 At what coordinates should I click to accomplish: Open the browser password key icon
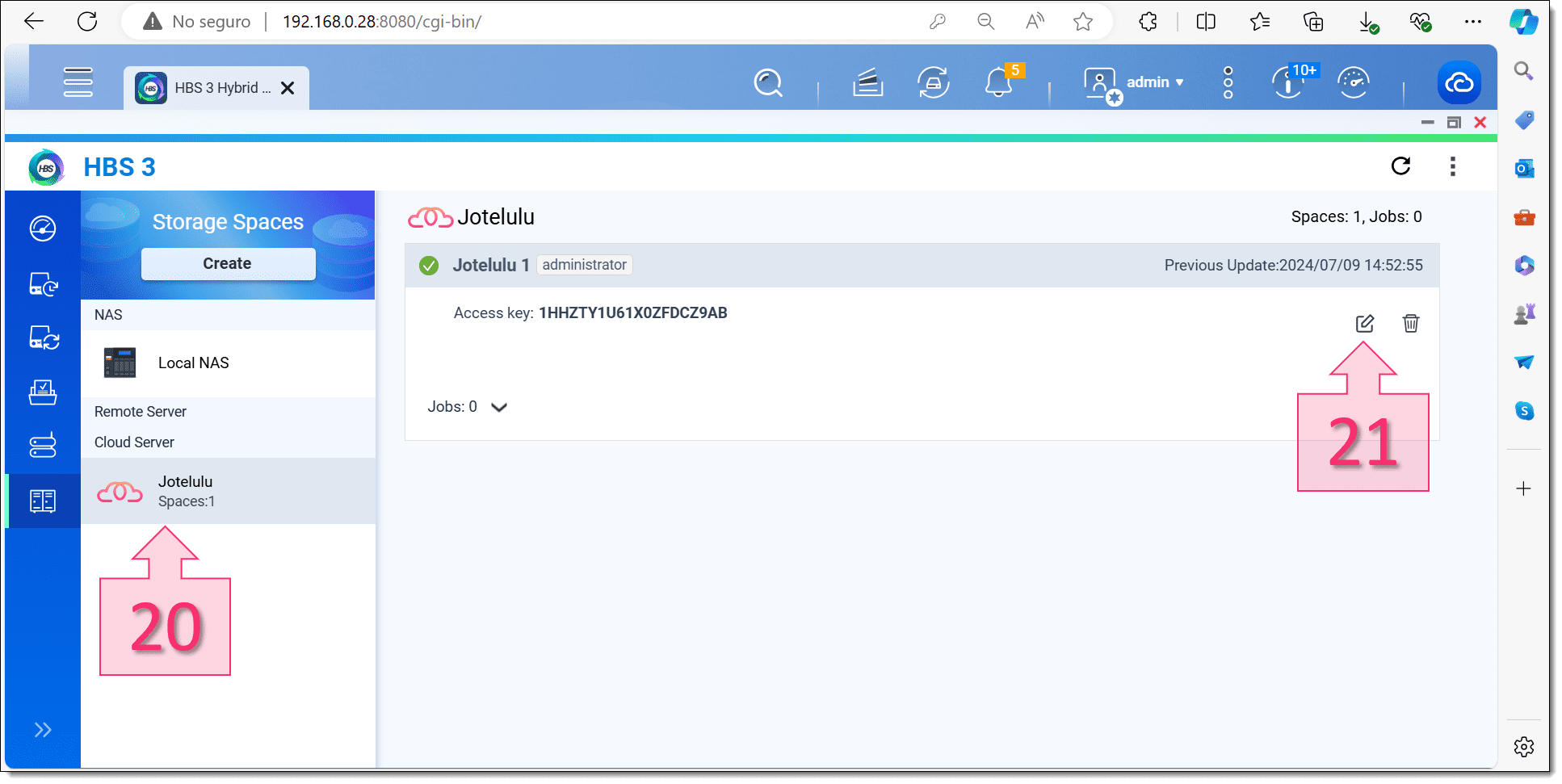937,22
